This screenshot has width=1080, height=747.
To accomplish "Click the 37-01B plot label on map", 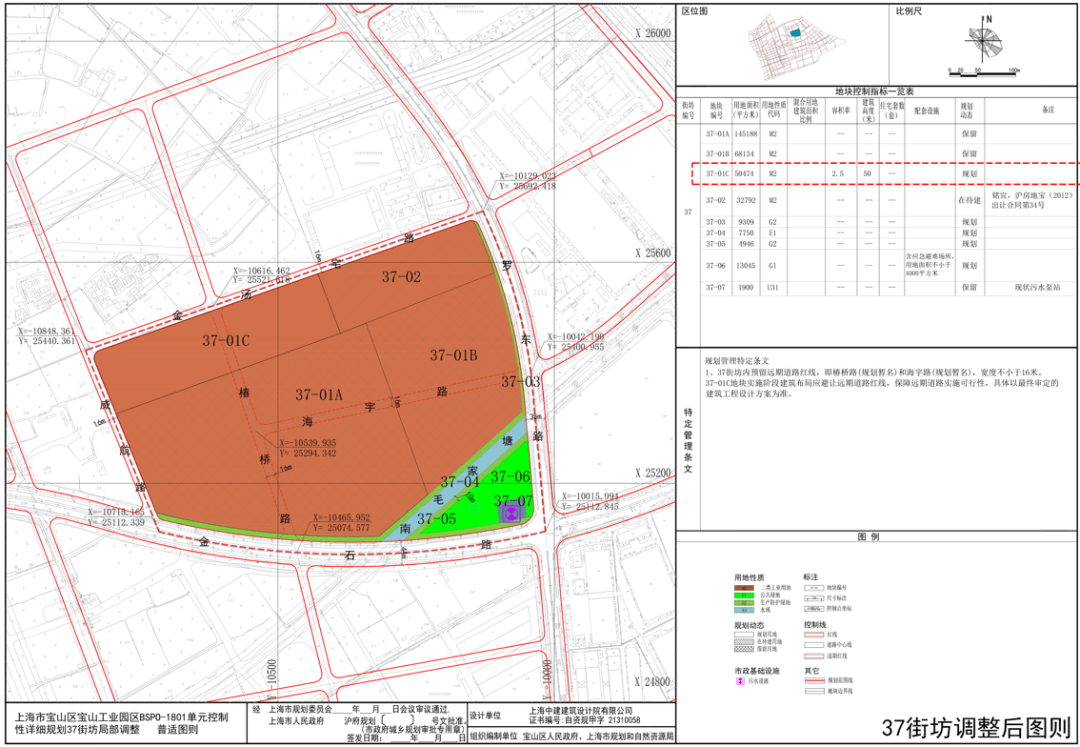I will (x=453, y=355).
